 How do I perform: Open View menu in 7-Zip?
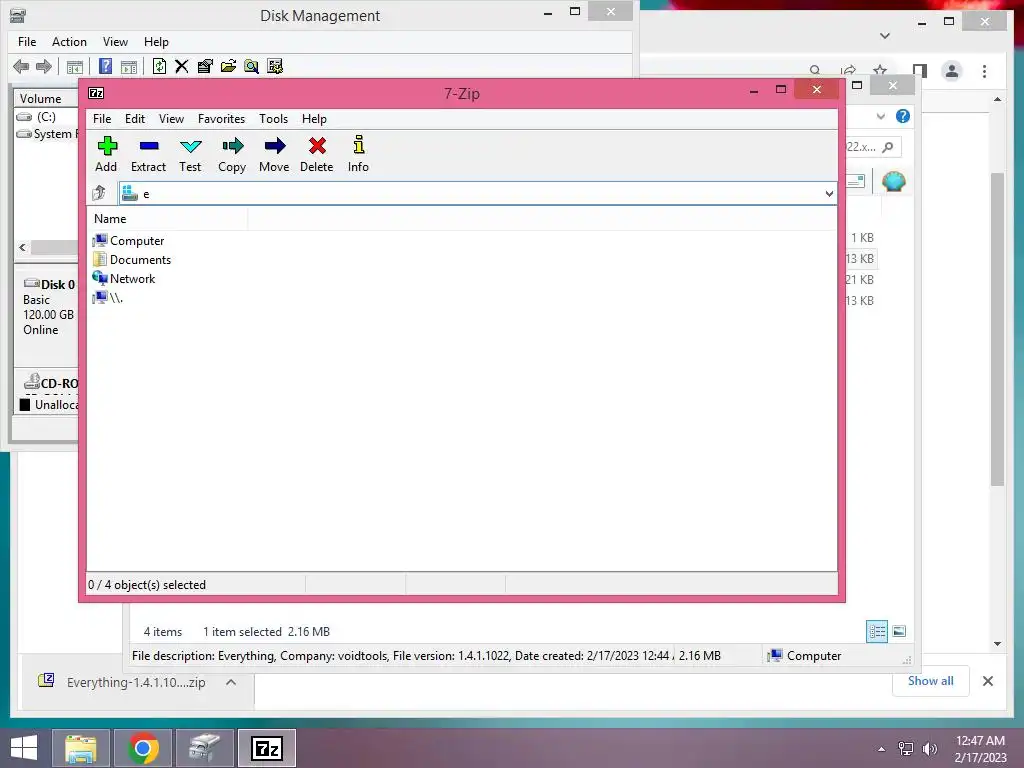coord(171,119)
